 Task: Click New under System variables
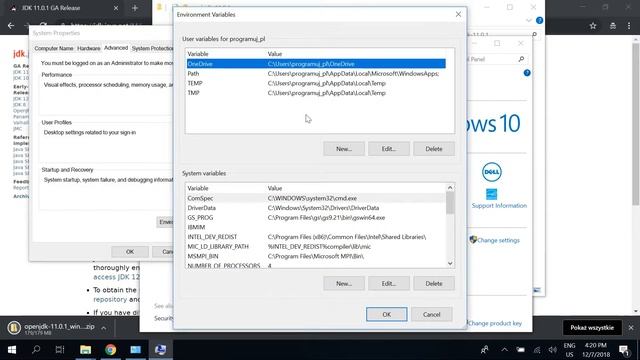(x=344, y=283)
